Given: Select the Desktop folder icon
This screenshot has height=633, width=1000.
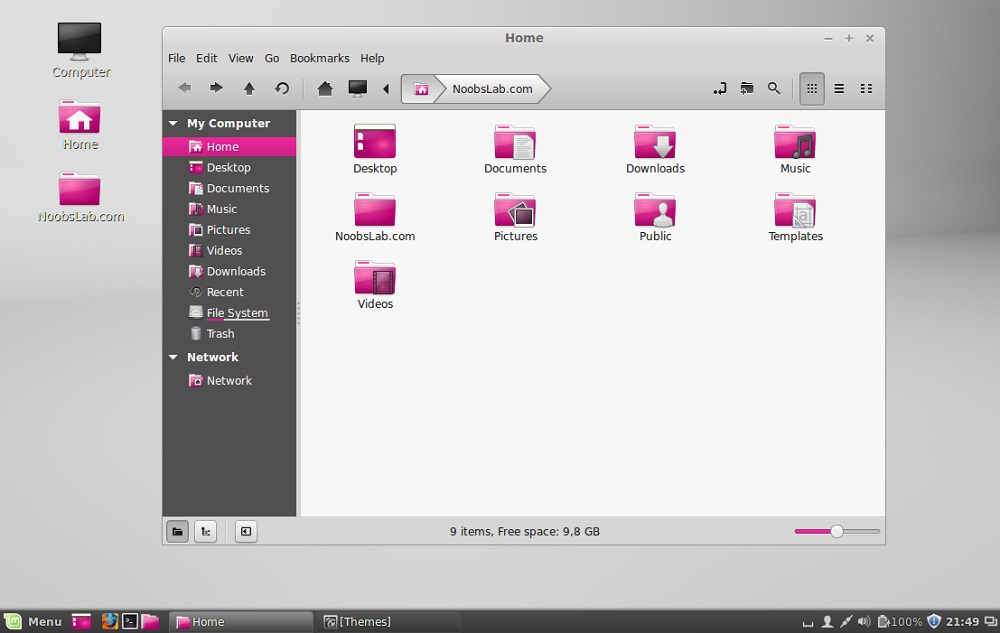Looking at the screenshot, I should [x=375, y=142].
